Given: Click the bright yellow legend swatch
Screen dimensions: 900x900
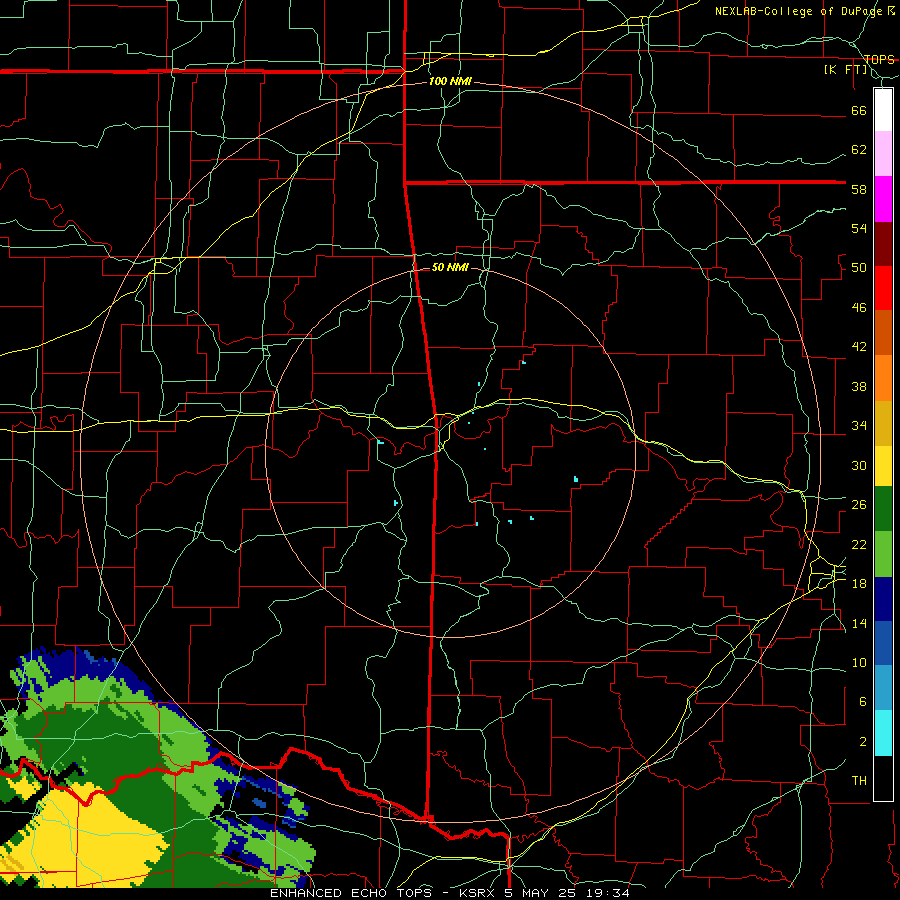Looking at the screenshot, I should (883, 466).
